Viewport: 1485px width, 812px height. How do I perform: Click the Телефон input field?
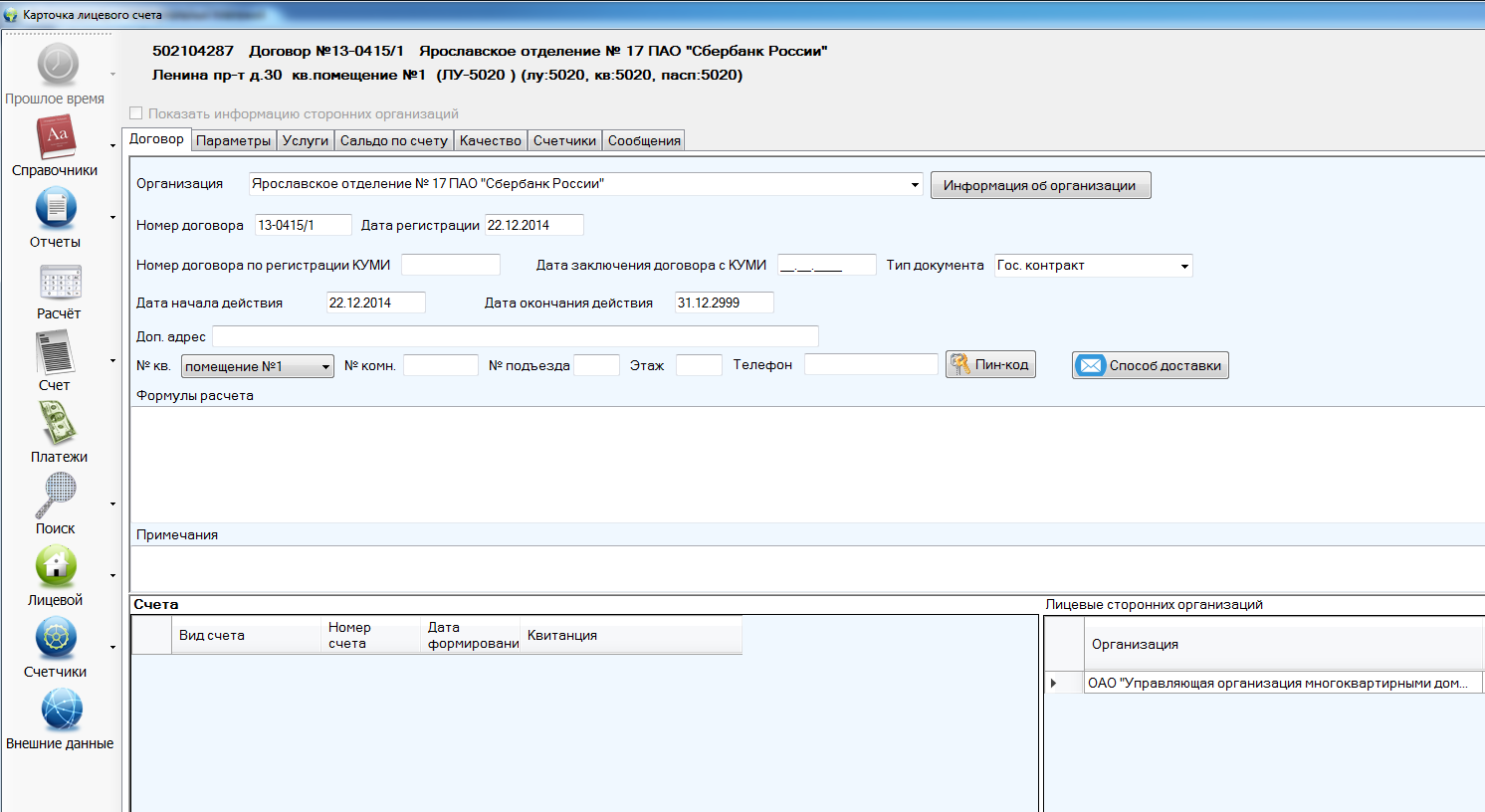[x=871, y=365]
